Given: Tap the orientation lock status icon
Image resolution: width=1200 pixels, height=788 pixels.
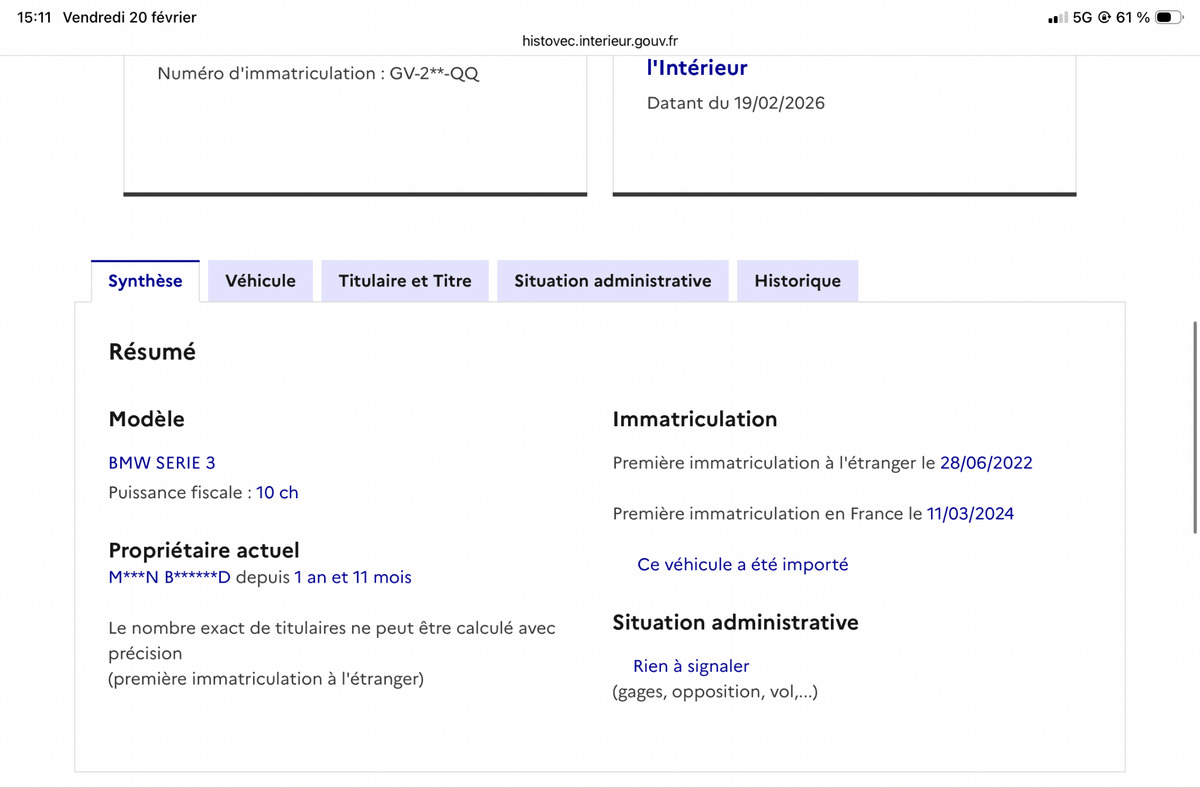Looking at the screenshot, I should coord(1104,18).
